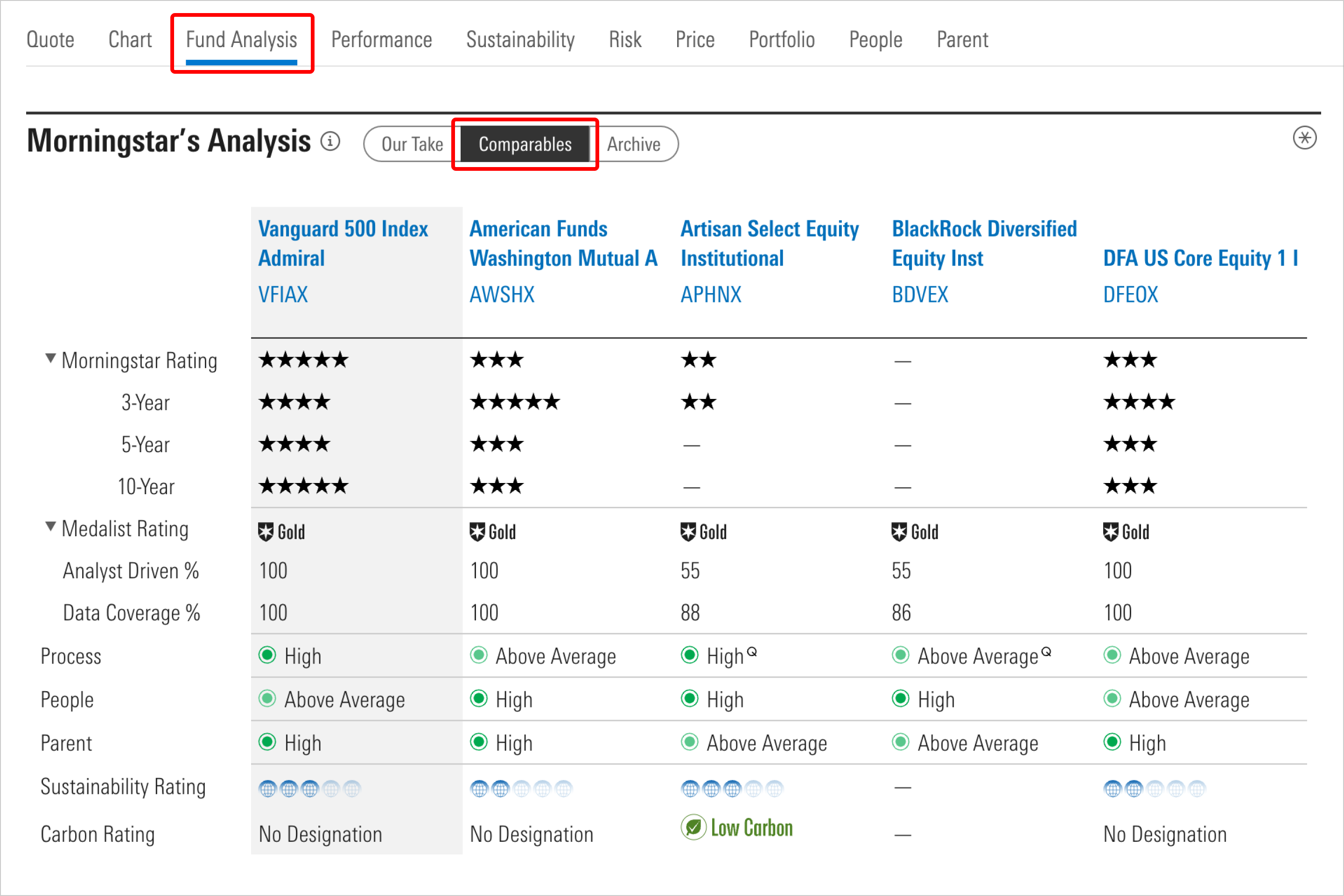The width and height of the screenshot is (1344, 896).
Task: Open the Quote tab
Action: (x=50, y=40)
